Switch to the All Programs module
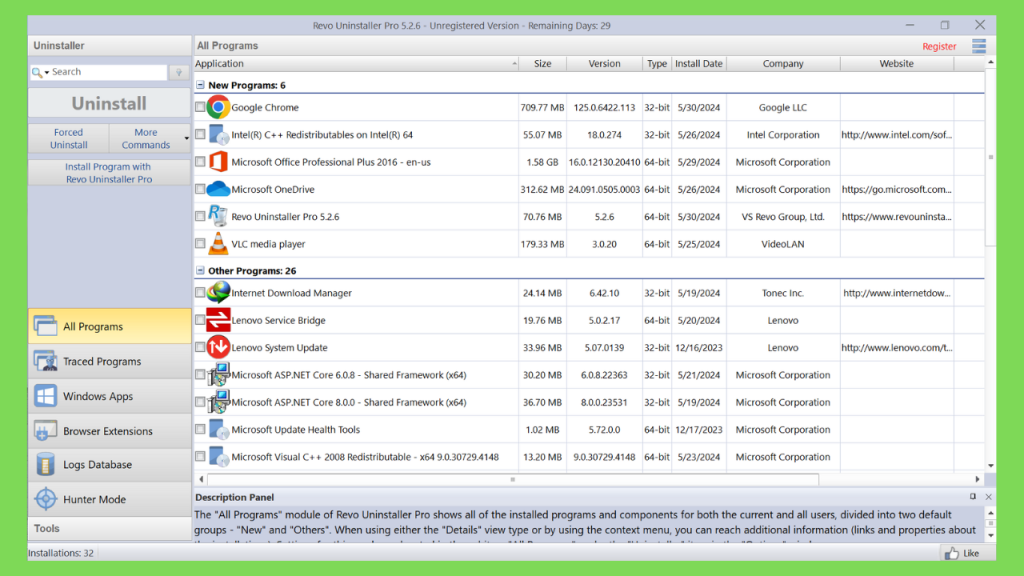 point(110,326)
